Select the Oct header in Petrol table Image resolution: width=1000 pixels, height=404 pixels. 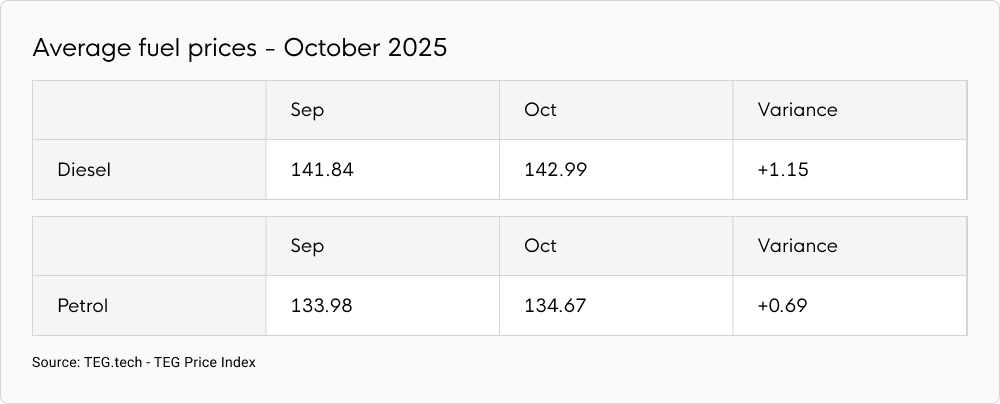click(540, 246)
